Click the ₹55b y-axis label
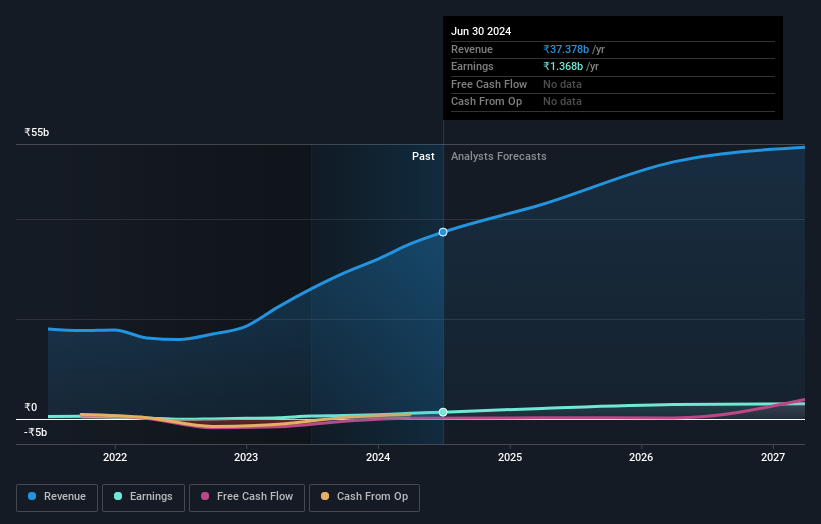 click(37, 132)
